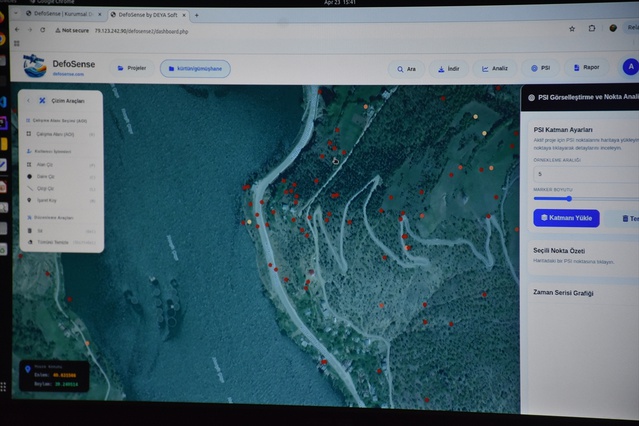Image resolution: width=639 pixels, height=426 pixels.
Task: Collapse the Çizim Araçları panel with back chevron
Action: point(29,100)
